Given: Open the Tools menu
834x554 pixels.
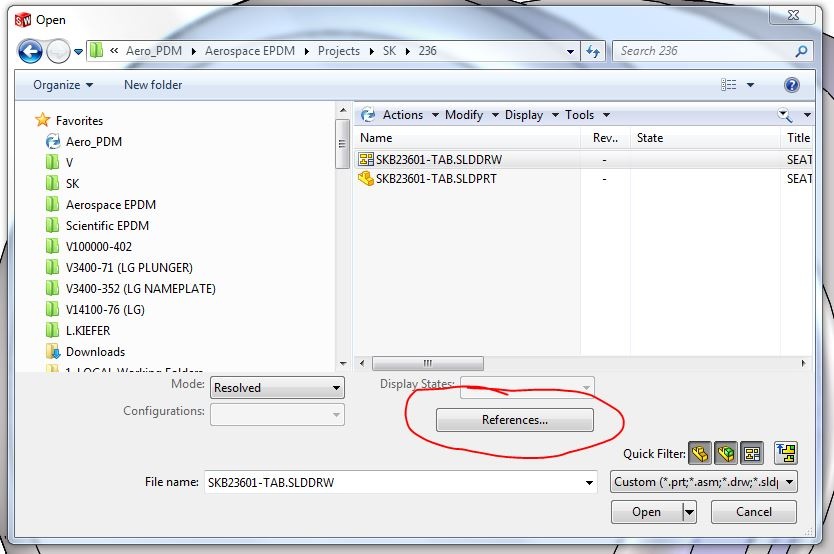Looking at the screenshot, I should 587,115.
